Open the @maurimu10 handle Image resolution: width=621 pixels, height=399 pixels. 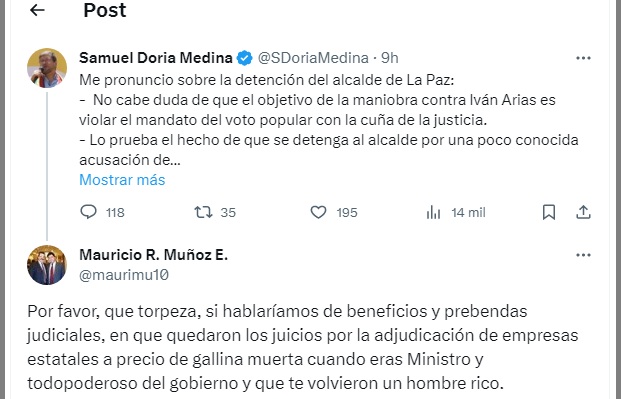(x=124, y=275)
